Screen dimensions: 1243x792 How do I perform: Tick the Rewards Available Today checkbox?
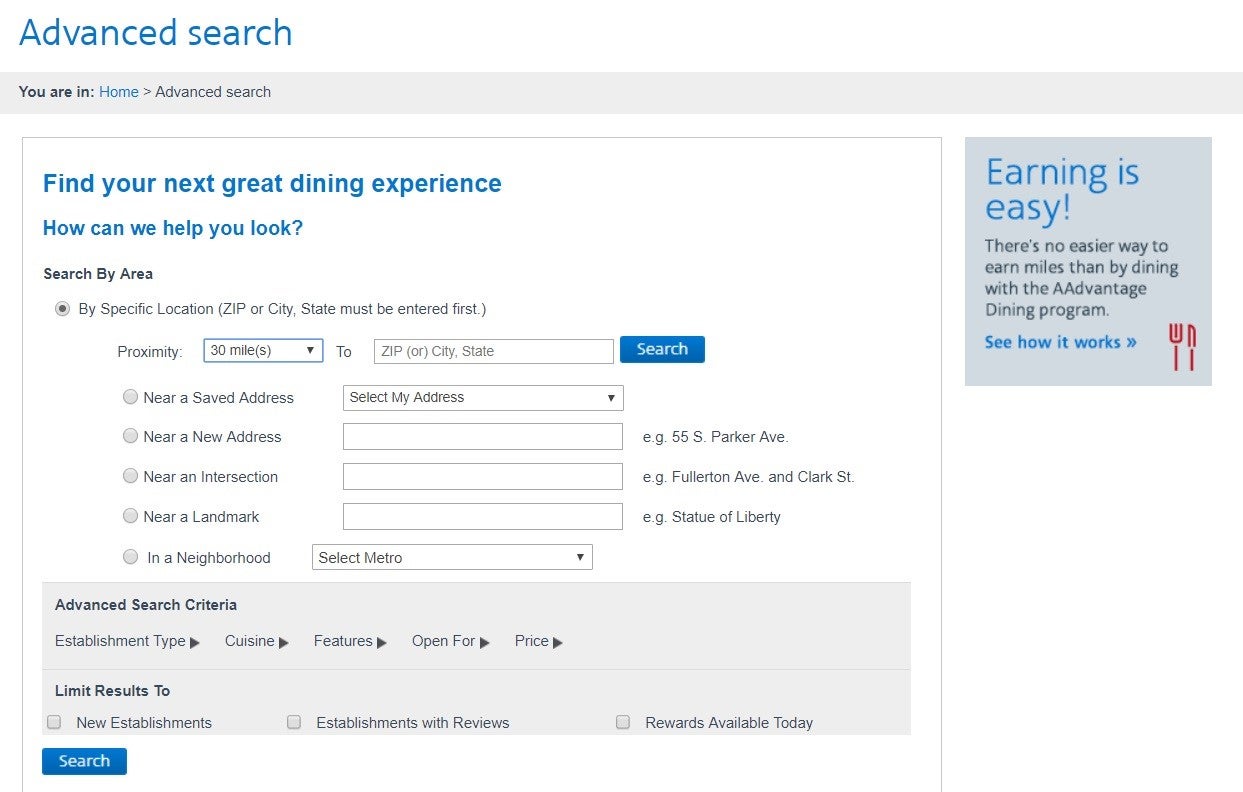point(623,722)
